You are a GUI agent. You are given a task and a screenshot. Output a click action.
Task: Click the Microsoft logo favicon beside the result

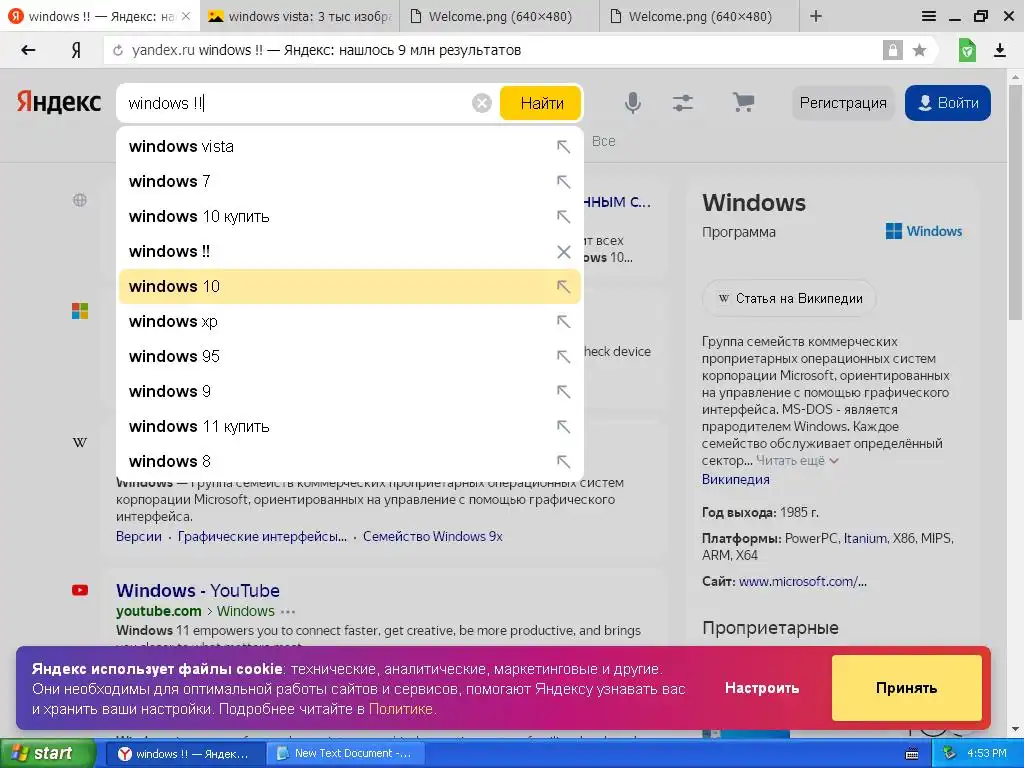coord(80,311)
